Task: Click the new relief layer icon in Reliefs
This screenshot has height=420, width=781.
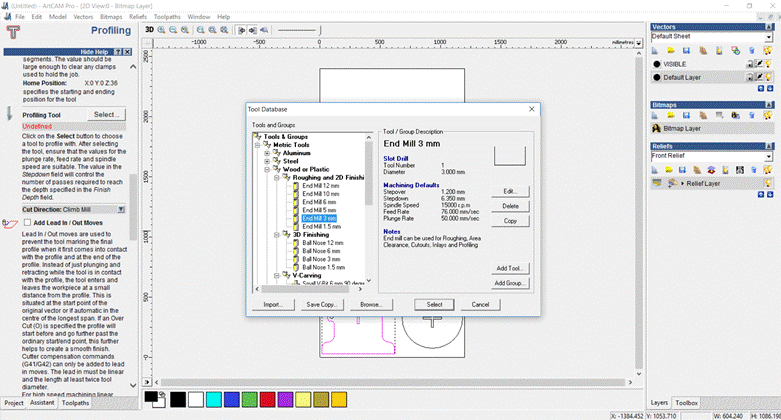Action: [655, 170]
